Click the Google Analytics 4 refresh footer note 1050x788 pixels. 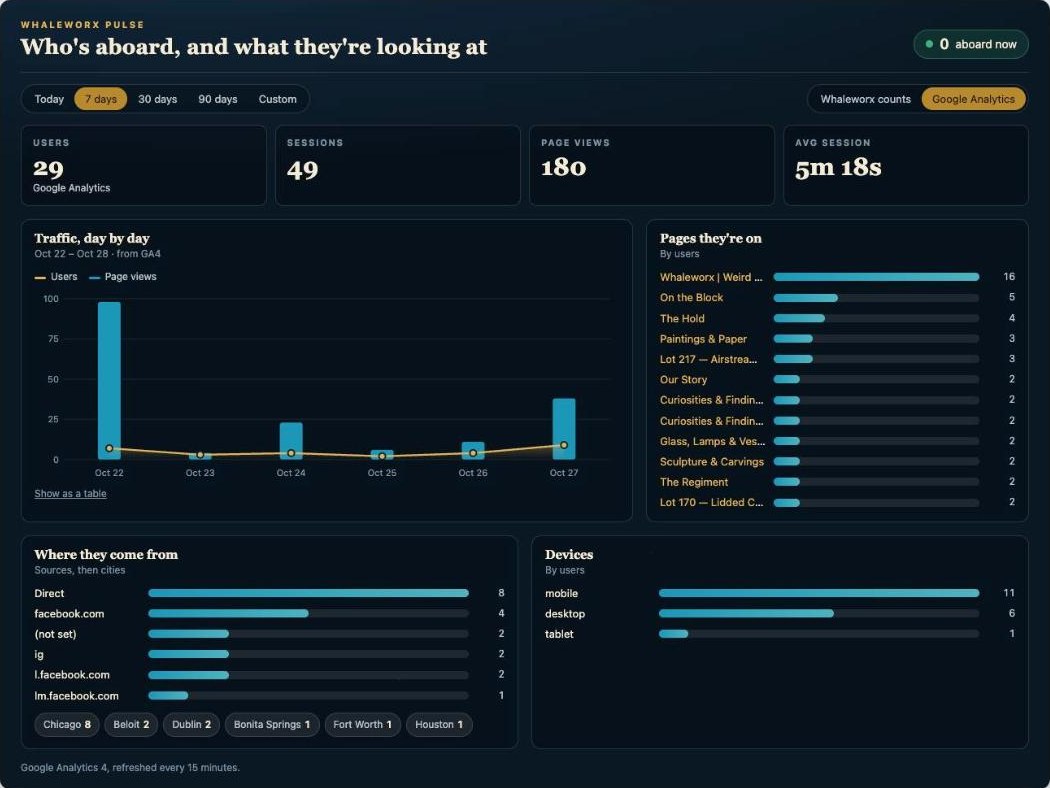click(130, 767)
